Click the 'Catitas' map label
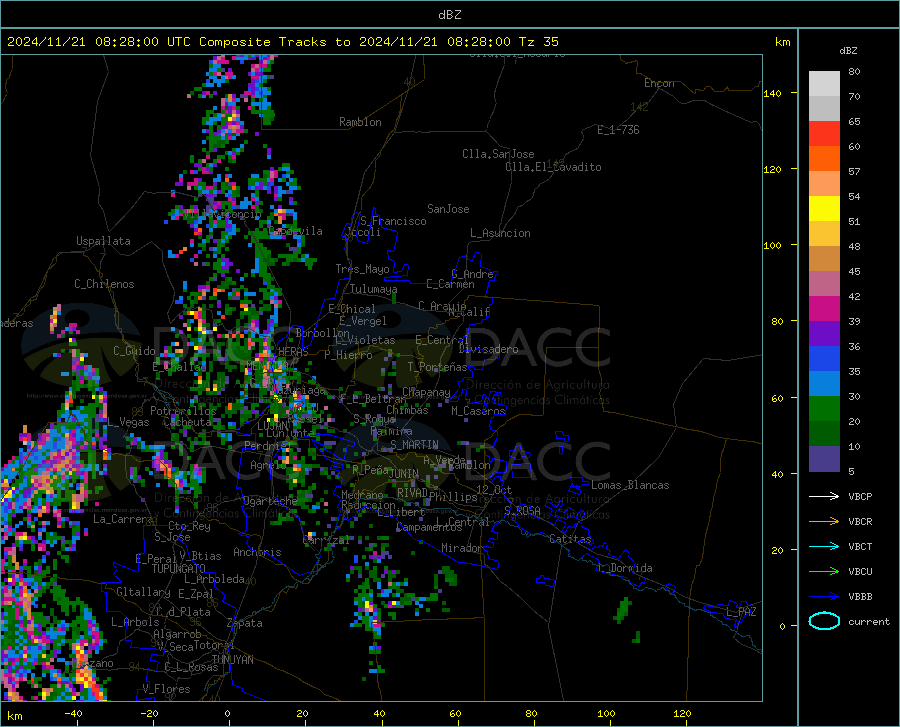This screenshot has width=900, height=727. [570, 539]
